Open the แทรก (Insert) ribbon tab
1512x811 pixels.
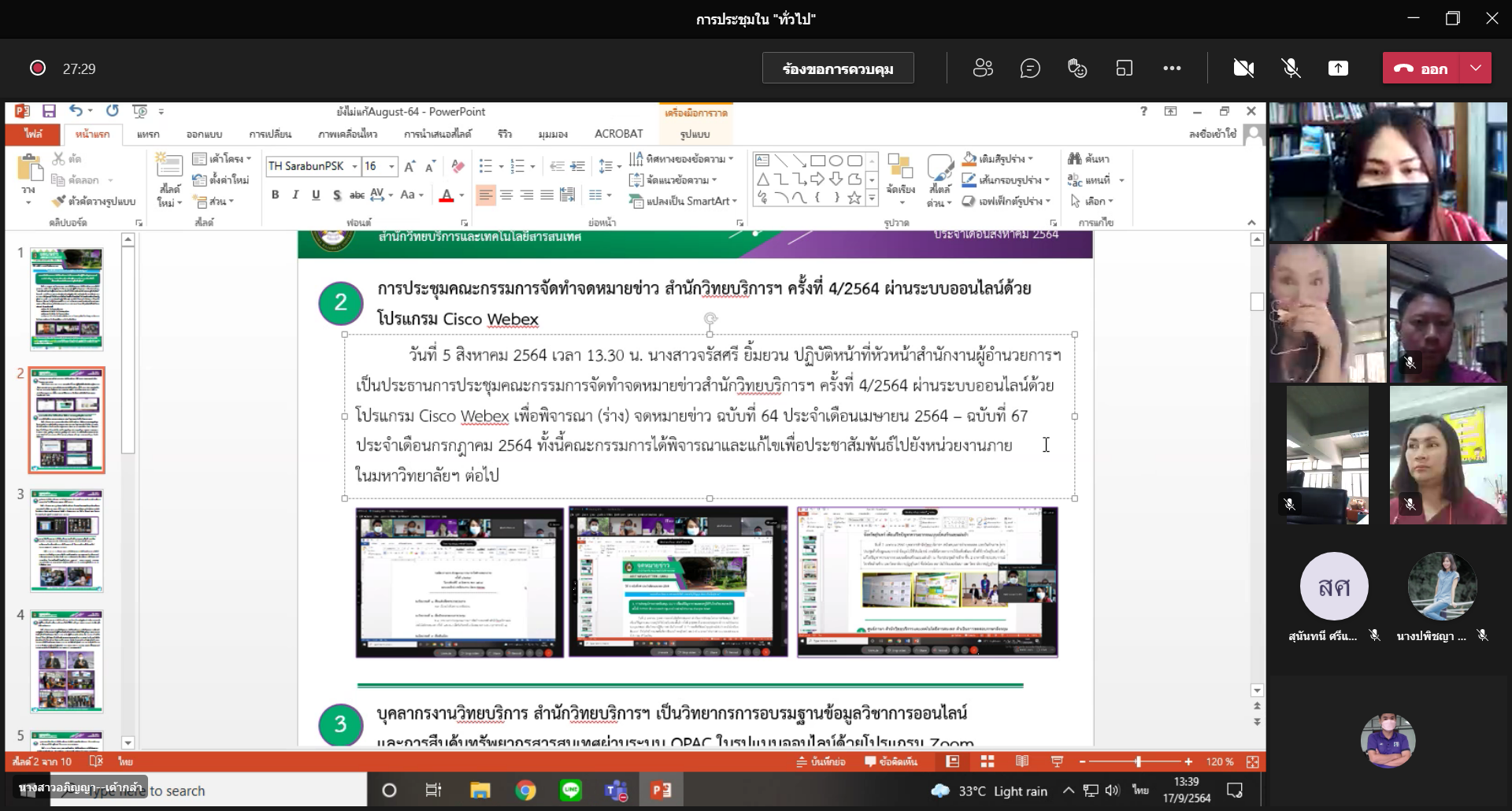[x=147, y=134]
